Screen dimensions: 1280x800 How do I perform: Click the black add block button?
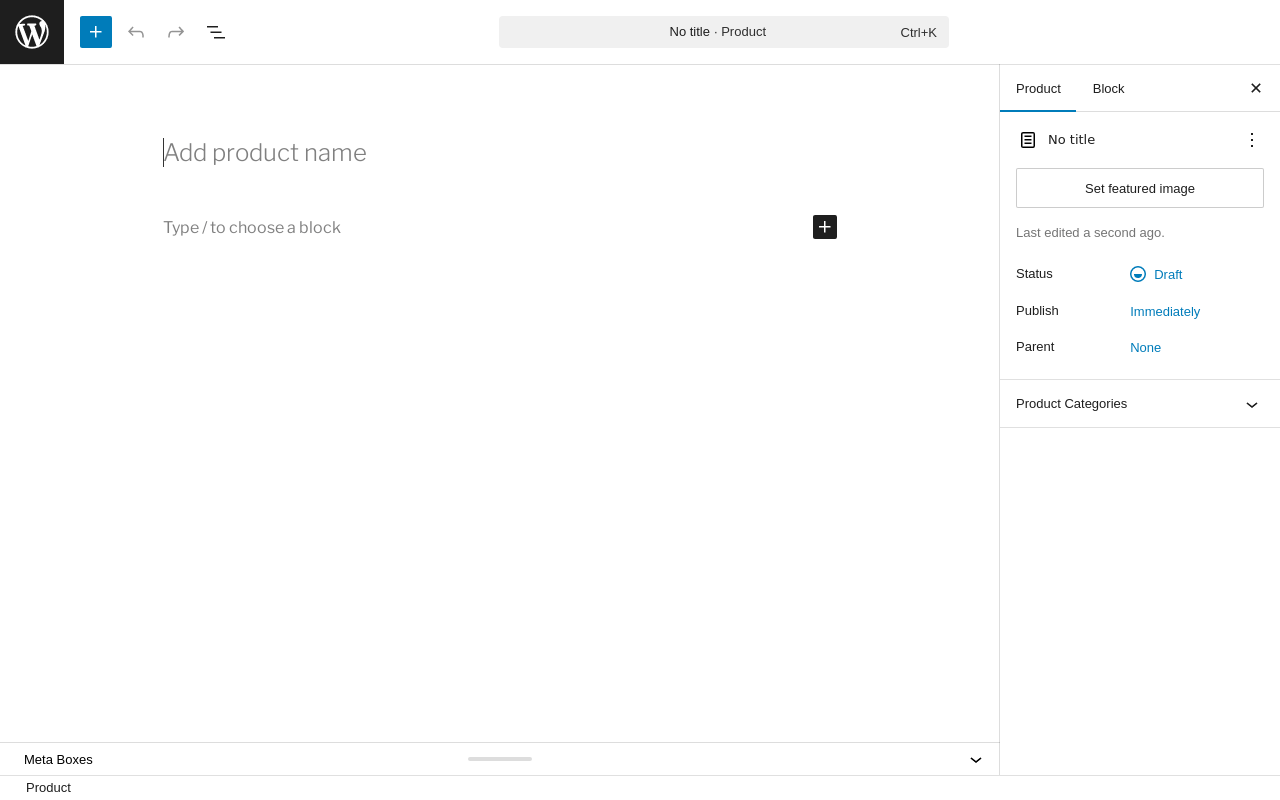[825, 227]
